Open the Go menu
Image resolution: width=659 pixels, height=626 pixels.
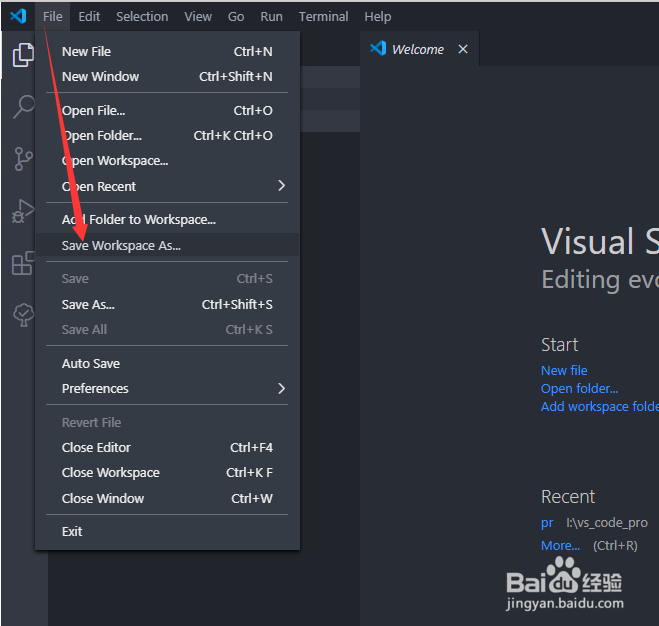tap(236, 16)
